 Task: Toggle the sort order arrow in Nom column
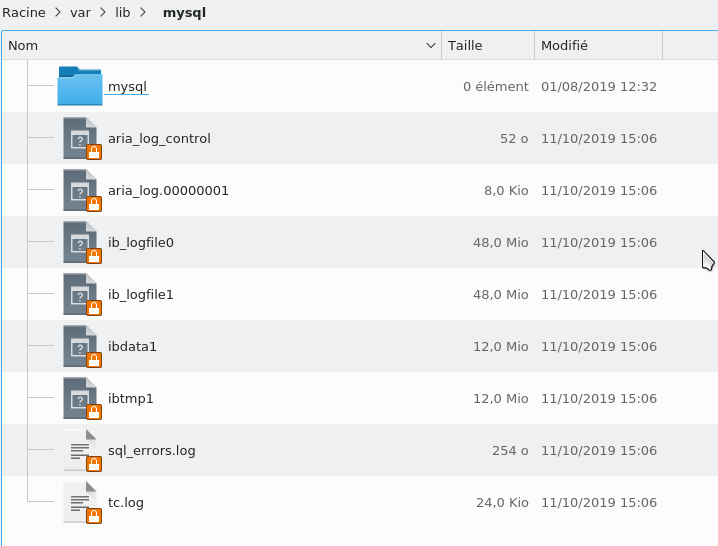(x=430, y=45)
